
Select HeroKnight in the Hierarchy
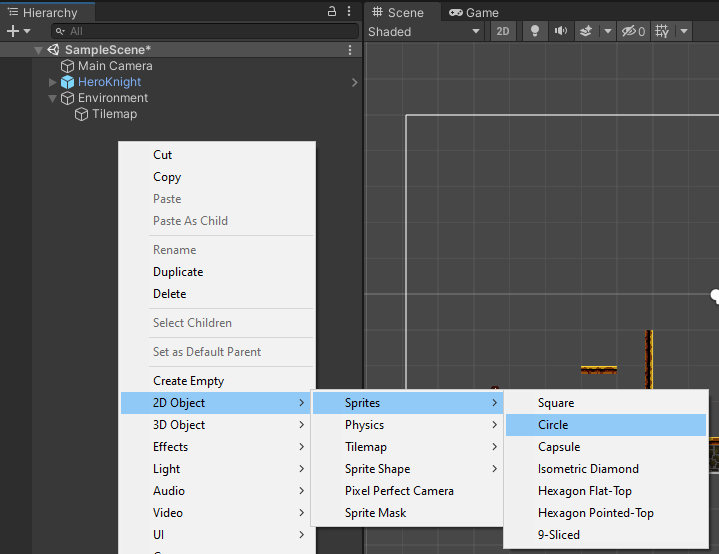(110, 82)
